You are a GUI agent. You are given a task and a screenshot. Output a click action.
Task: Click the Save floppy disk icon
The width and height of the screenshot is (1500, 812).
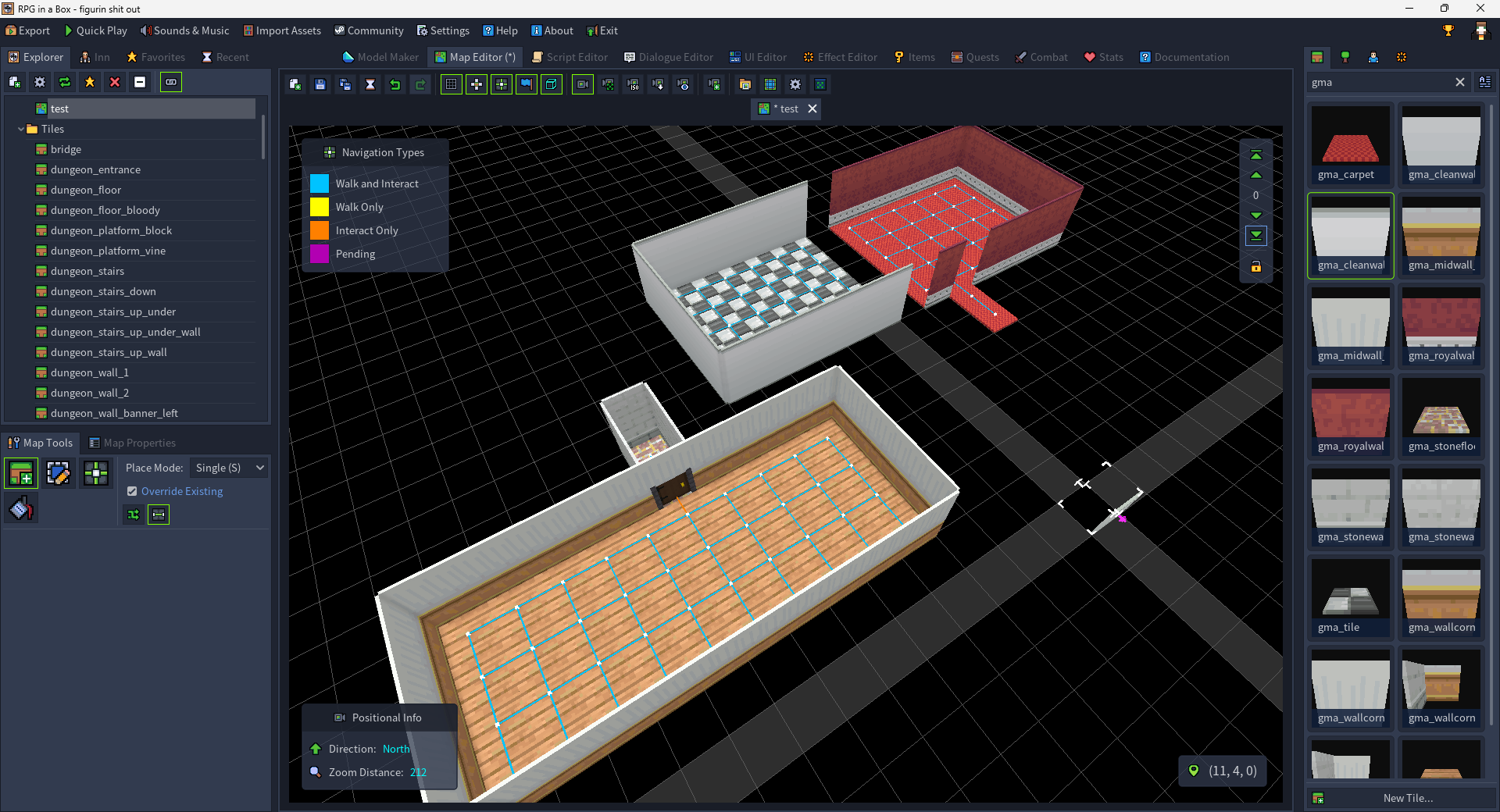(320, 84)
